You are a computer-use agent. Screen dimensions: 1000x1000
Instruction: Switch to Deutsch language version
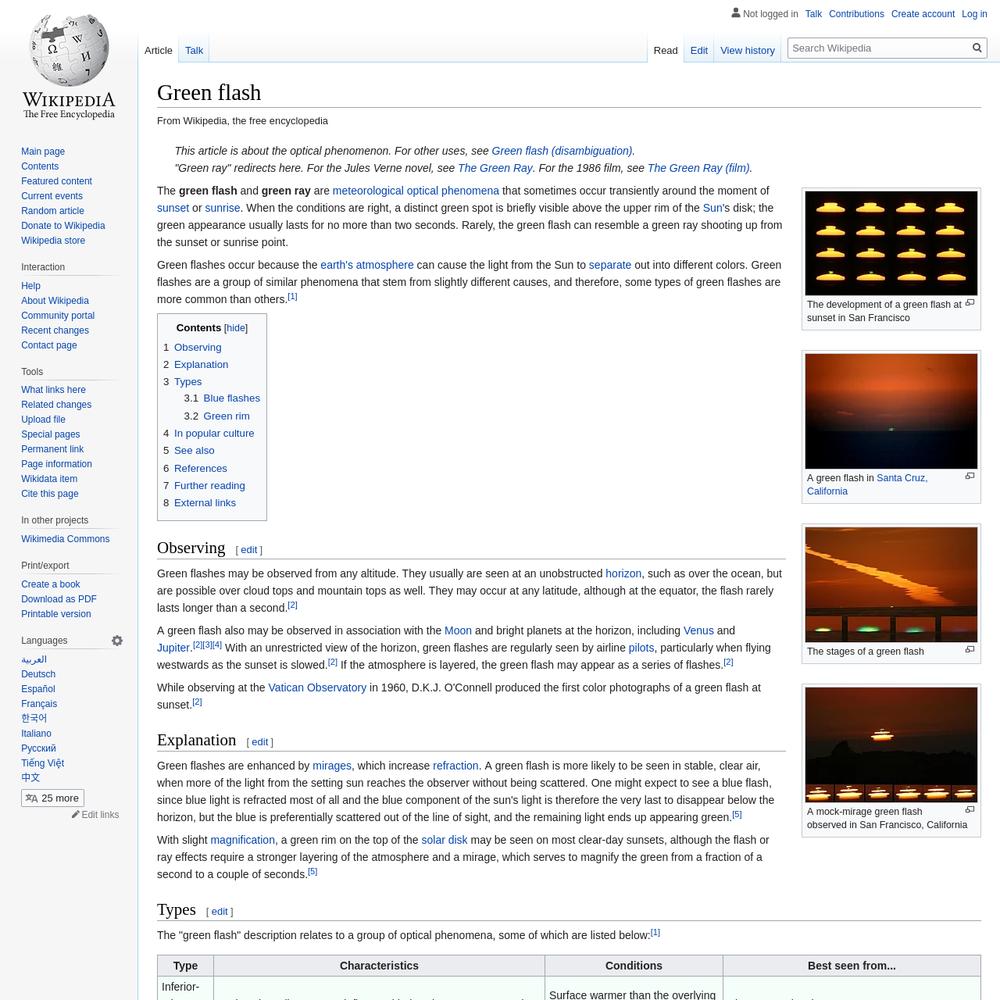coord(38,674)
